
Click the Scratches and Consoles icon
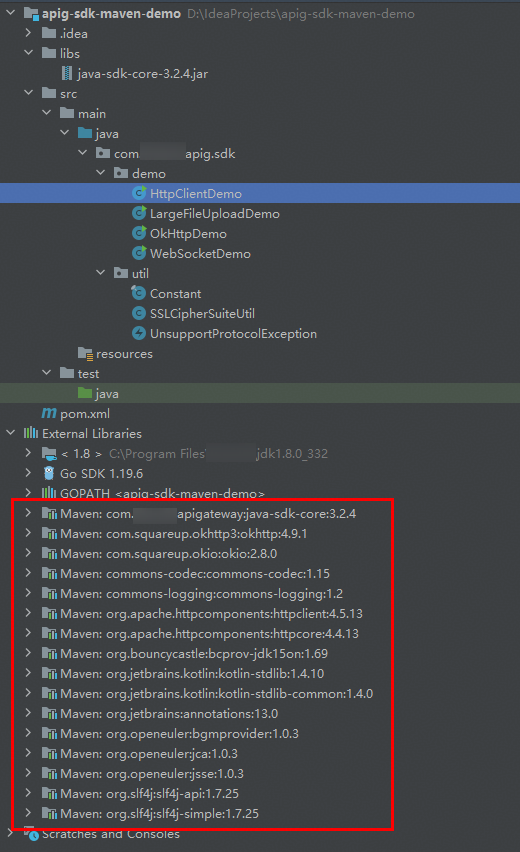[x=30, y=834]
